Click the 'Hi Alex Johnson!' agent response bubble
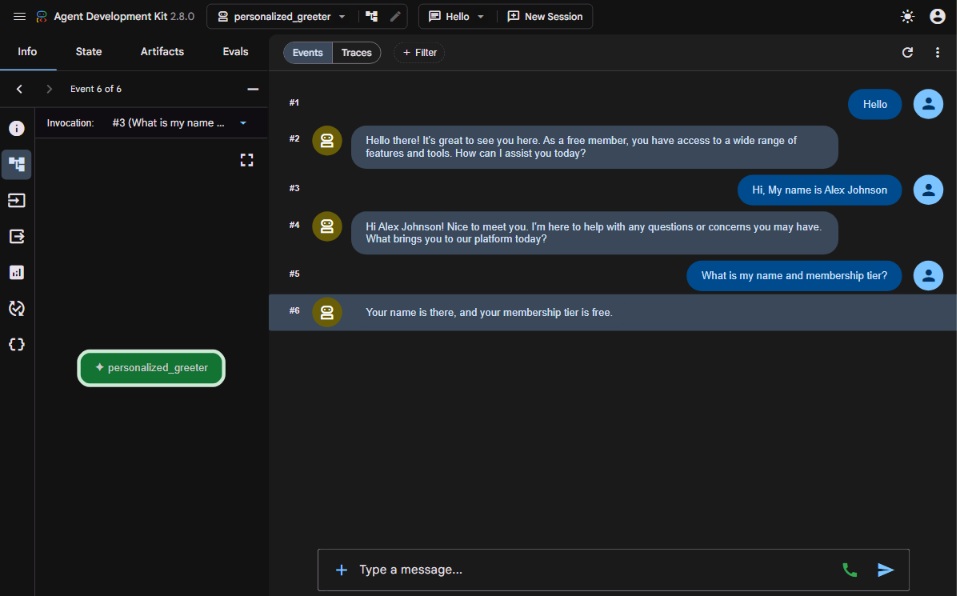This screenshot has width=957, height=596. coord(594,233)
